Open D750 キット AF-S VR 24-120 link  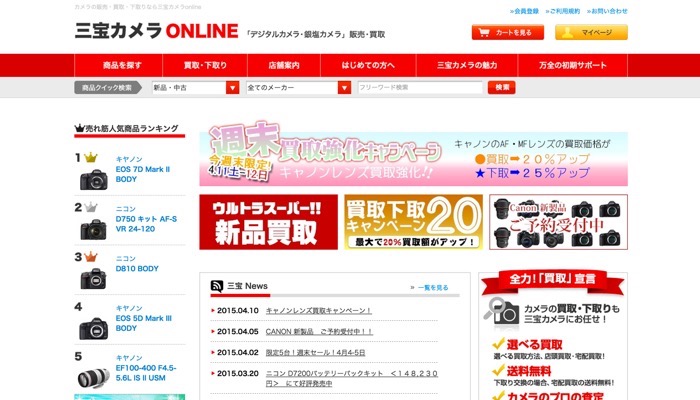(x=146, y=224)
